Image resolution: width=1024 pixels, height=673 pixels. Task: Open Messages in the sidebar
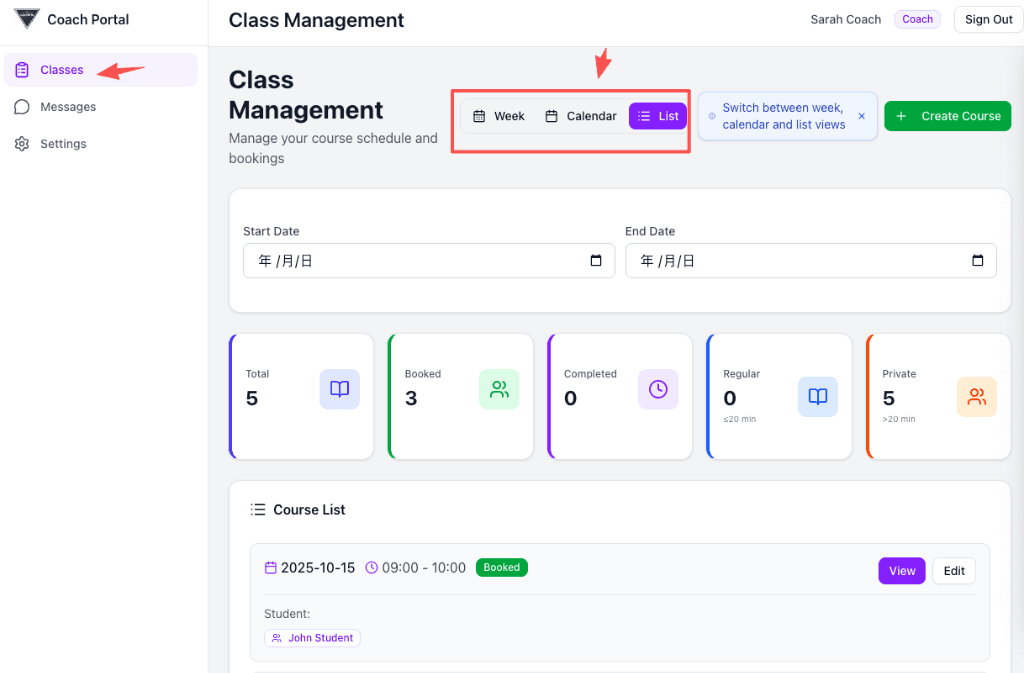tap(68, 107)
